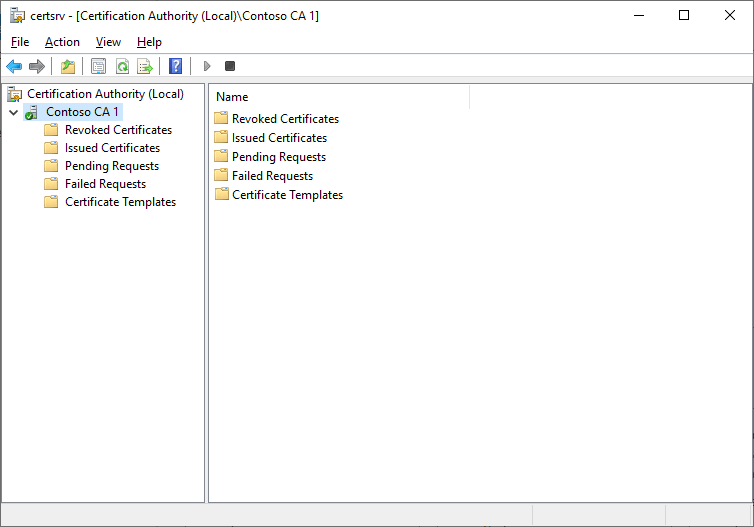Open the File menu
The height and width of the screenshot is (527, 754).
[20, 42]
